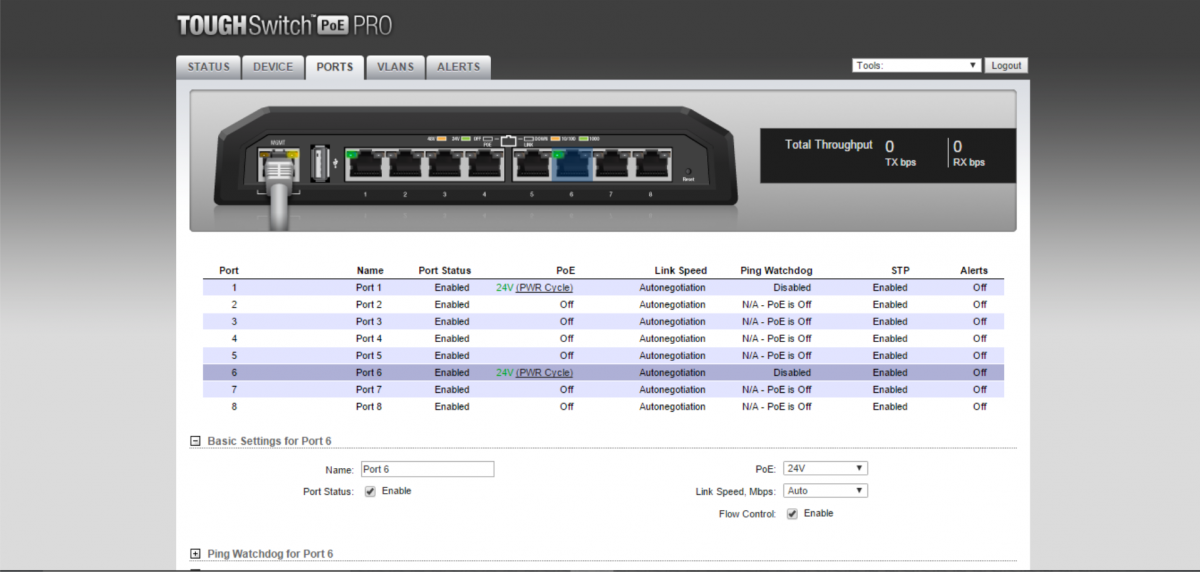Select the Port 8 table row
This screenshot has height=572, width=1200.
click(603, 406)
